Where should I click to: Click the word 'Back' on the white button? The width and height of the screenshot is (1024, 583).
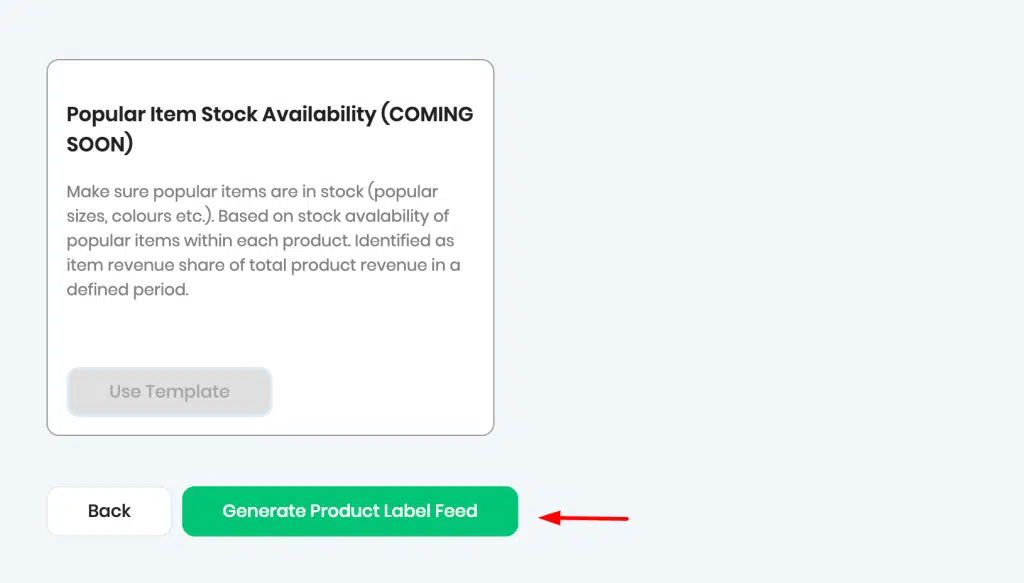pyautogui.click(x=109, y=511)
